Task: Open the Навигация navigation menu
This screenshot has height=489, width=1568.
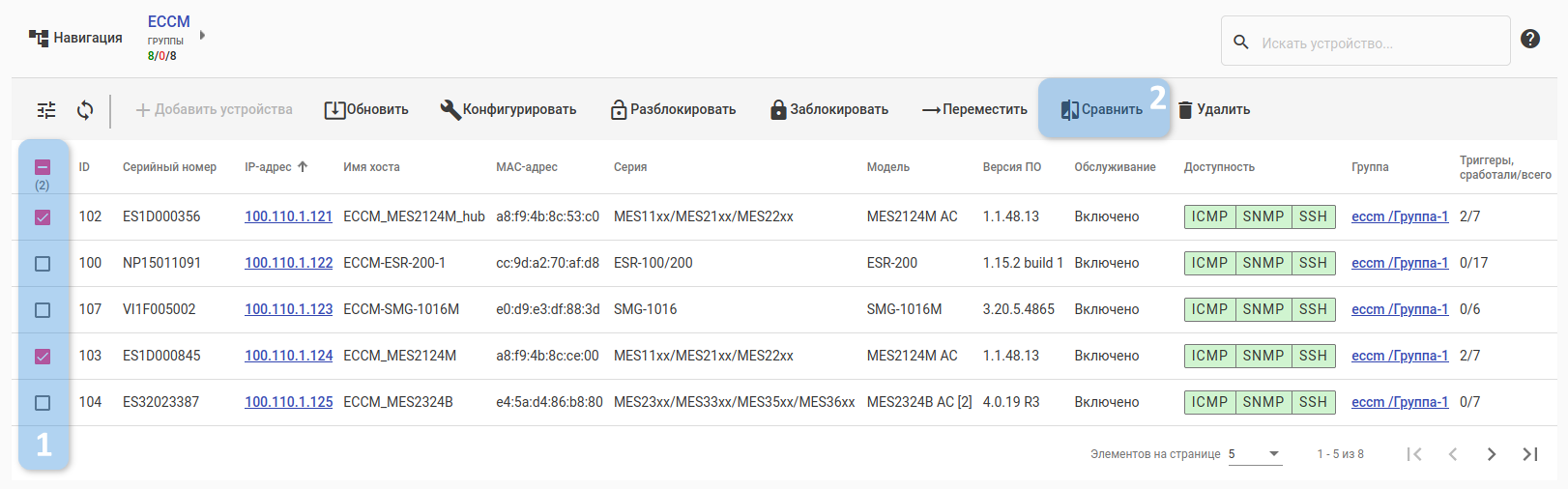Action: (x=76, y=38)
